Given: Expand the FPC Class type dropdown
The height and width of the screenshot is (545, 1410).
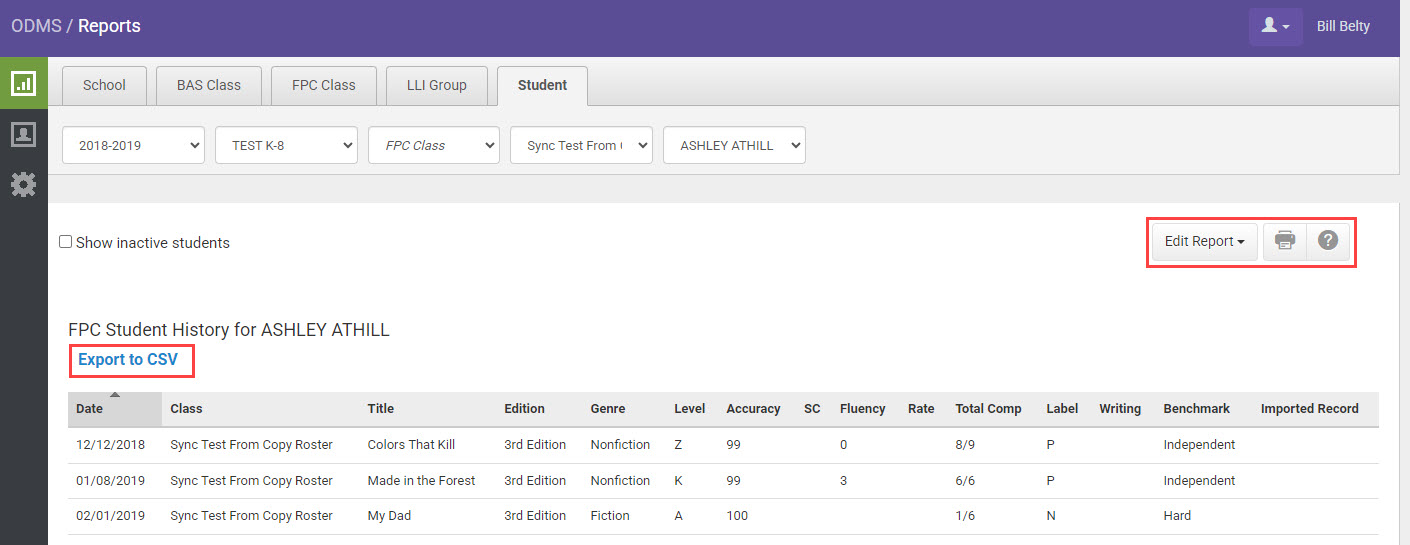Looking at the screenshot, I should (x=434, y=145).
